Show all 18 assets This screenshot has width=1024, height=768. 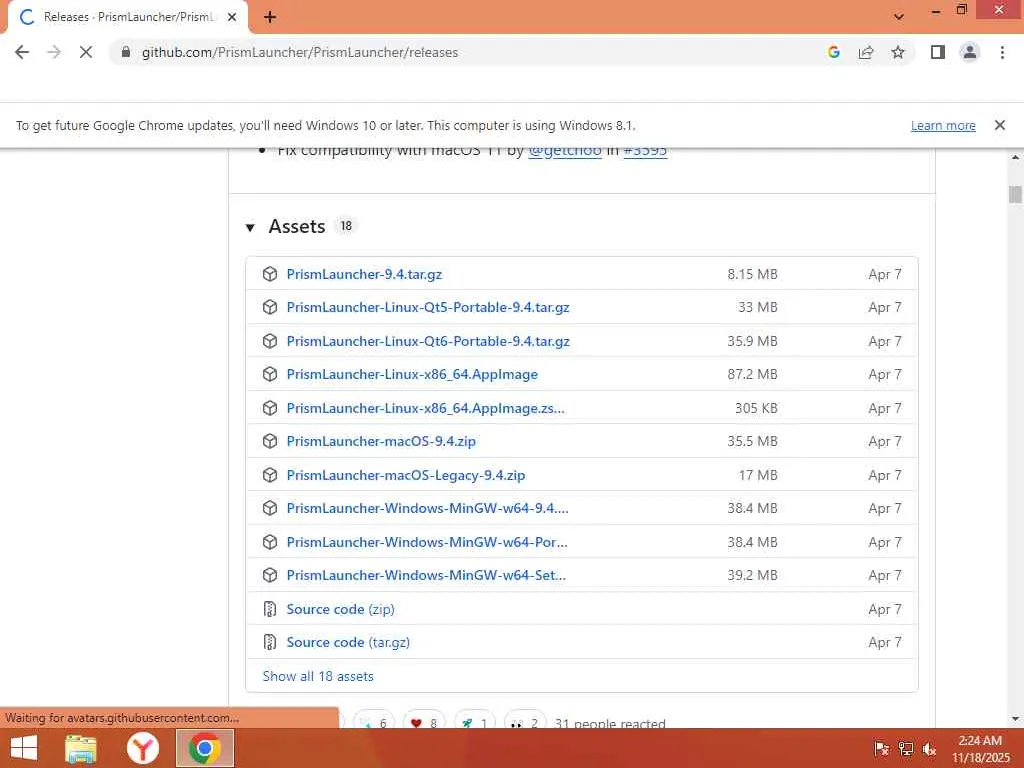[x=318, y=677]
